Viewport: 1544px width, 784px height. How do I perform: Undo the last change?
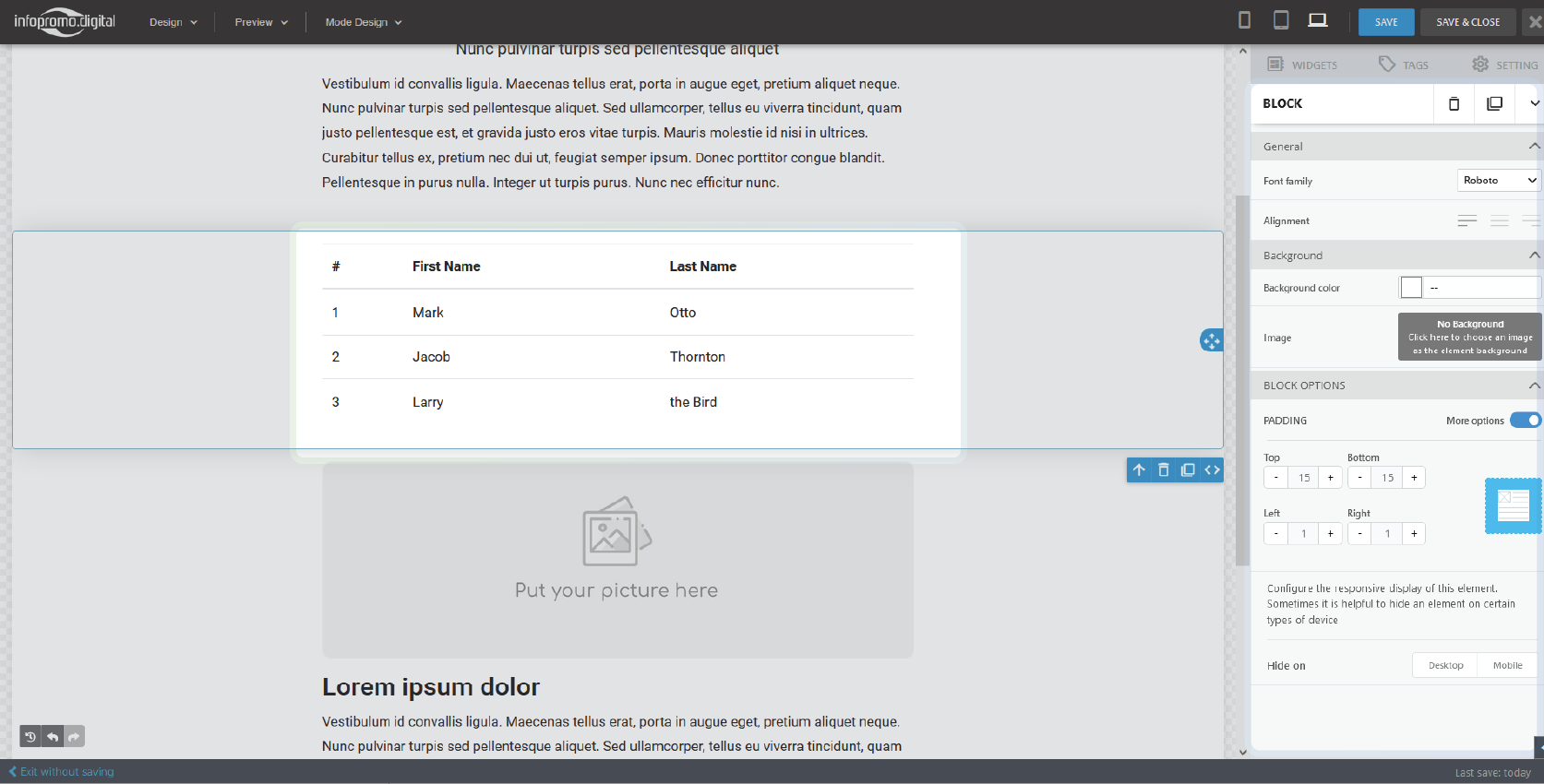pyautogui.click(x=53, y=736)
